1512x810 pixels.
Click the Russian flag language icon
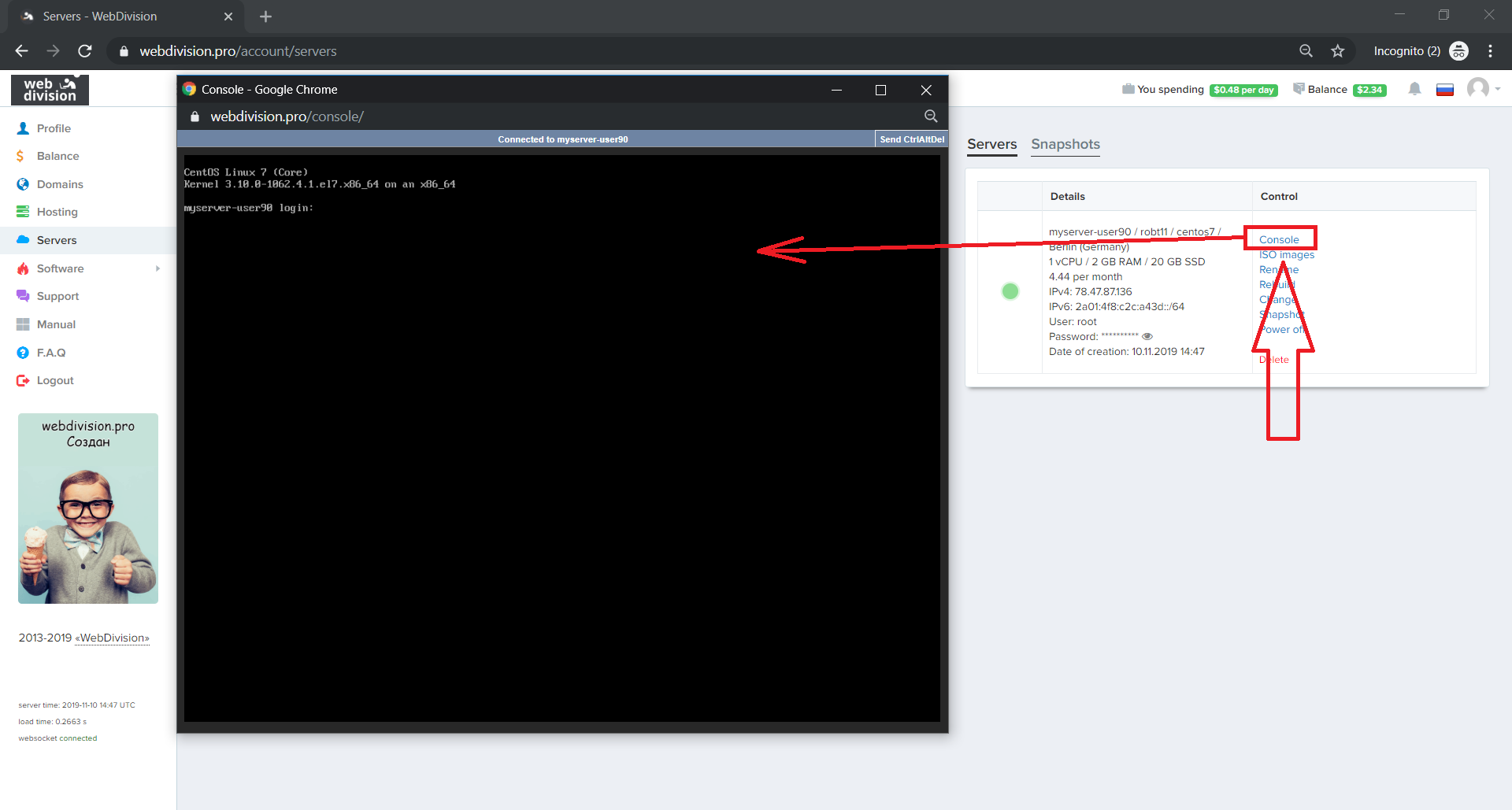1444,90
